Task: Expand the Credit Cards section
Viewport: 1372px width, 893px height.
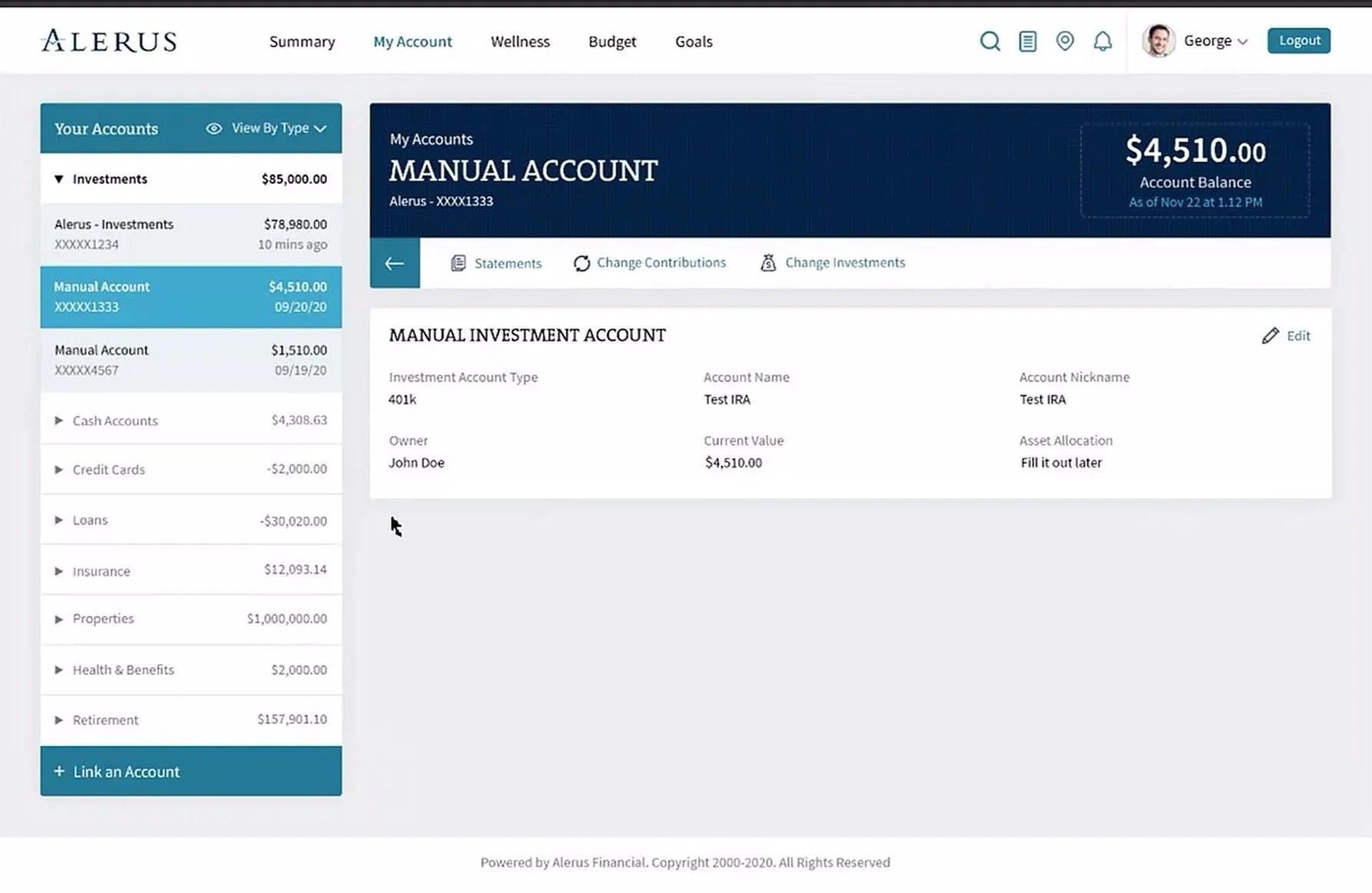Action: (x=58, y=469)
